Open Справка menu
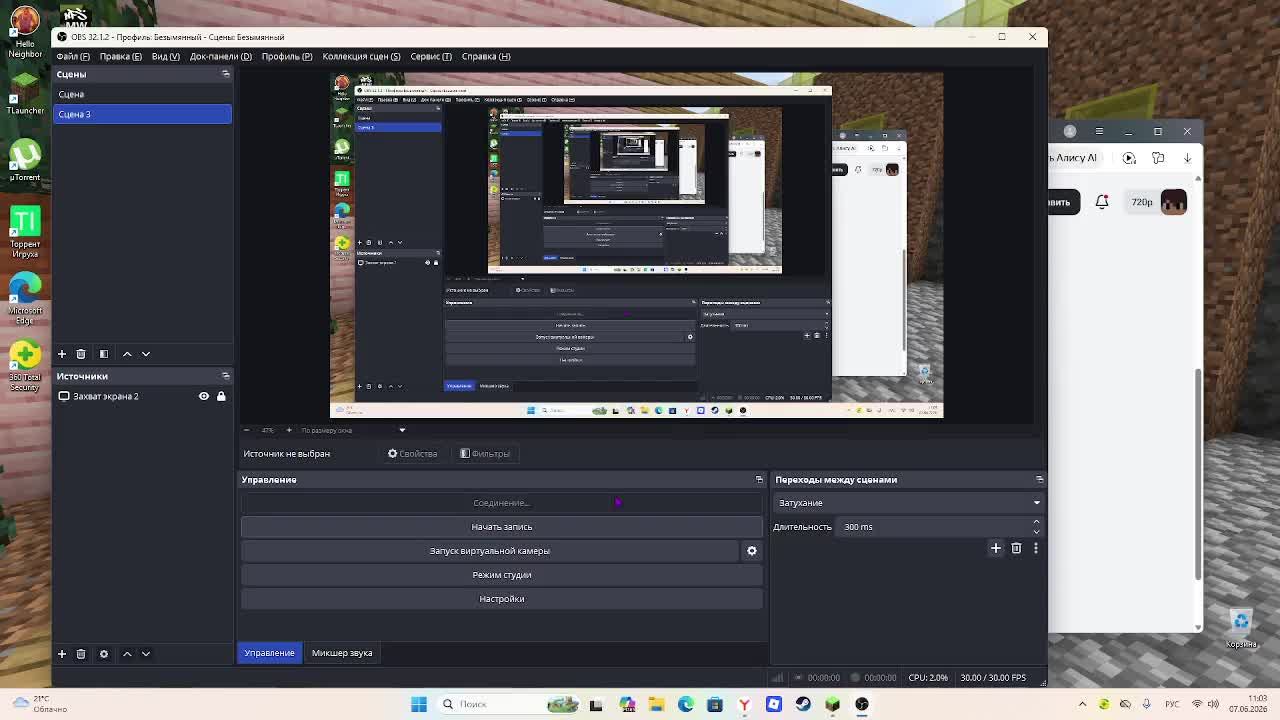The height and width of the screenshot is (720, 1280). (486, 56)
